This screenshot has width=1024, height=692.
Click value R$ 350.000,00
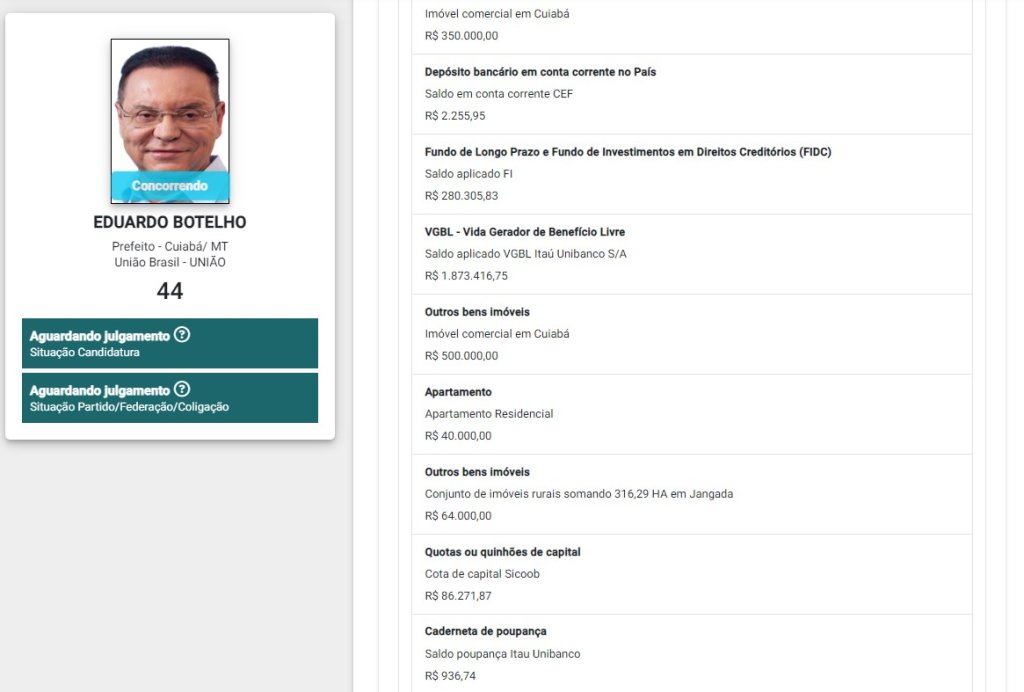click(461, 36)
